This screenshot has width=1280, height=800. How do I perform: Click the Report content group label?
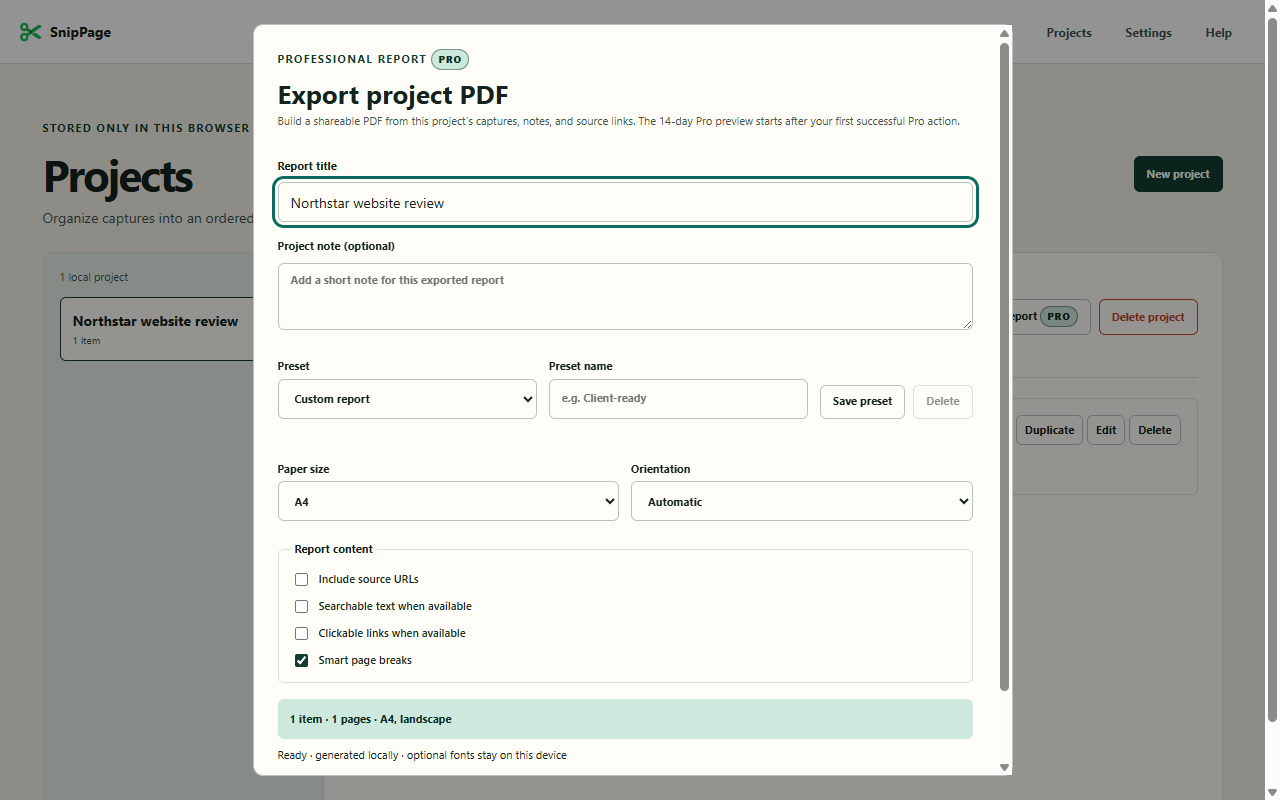(333, 549)
